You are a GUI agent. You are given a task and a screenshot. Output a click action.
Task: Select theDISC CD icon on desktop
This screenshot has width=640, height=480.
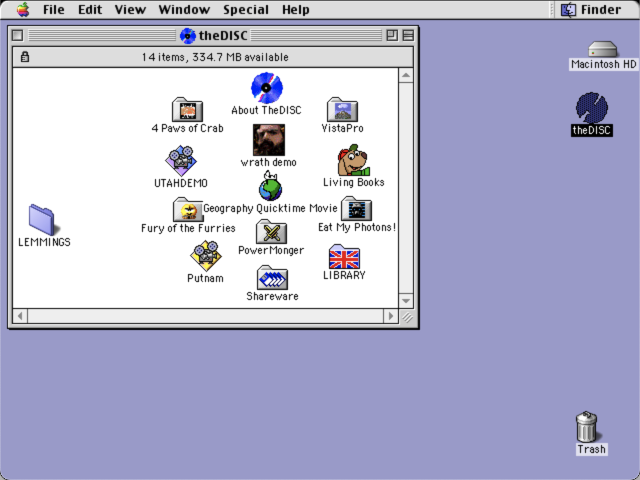pos(592,108)
